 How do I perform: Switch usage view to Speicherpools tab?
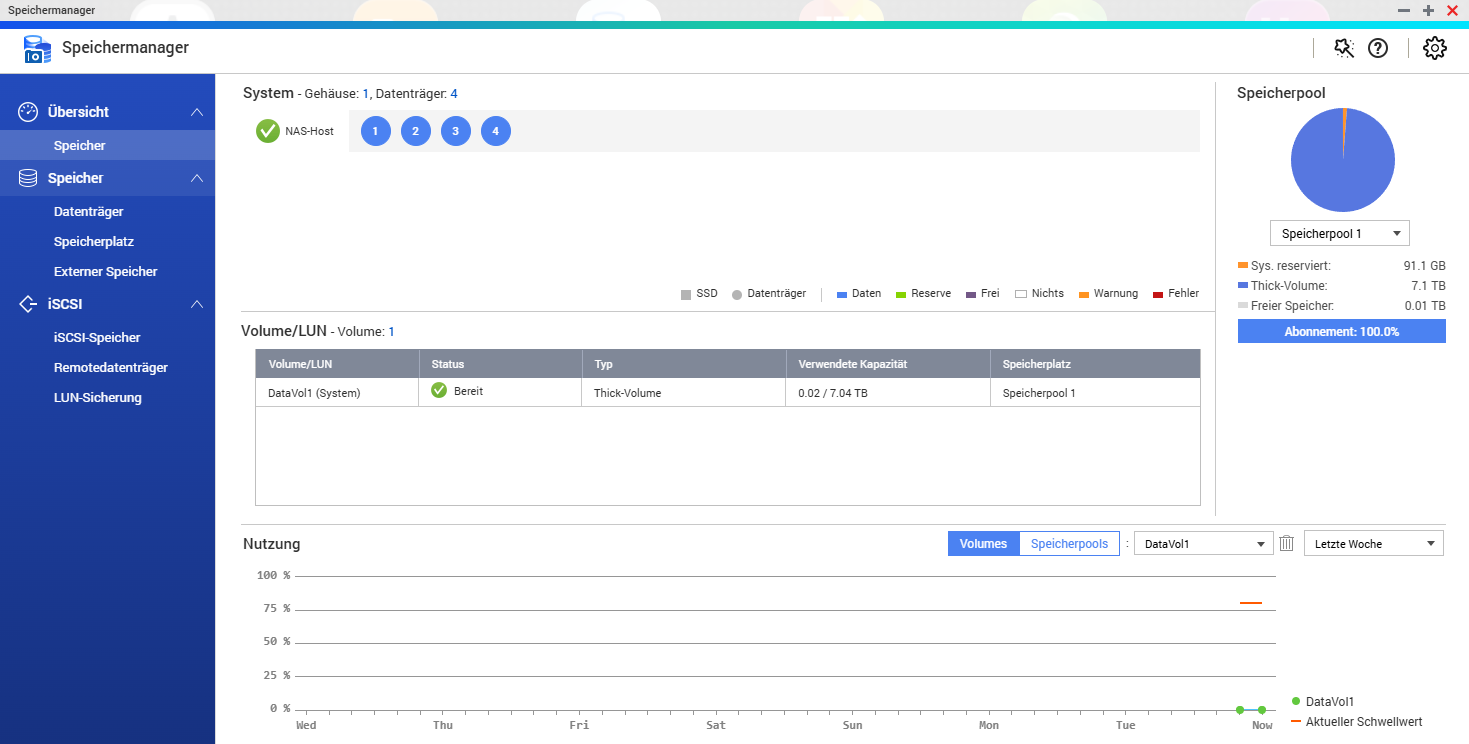pyautogui.click(x=1069, y=543)
